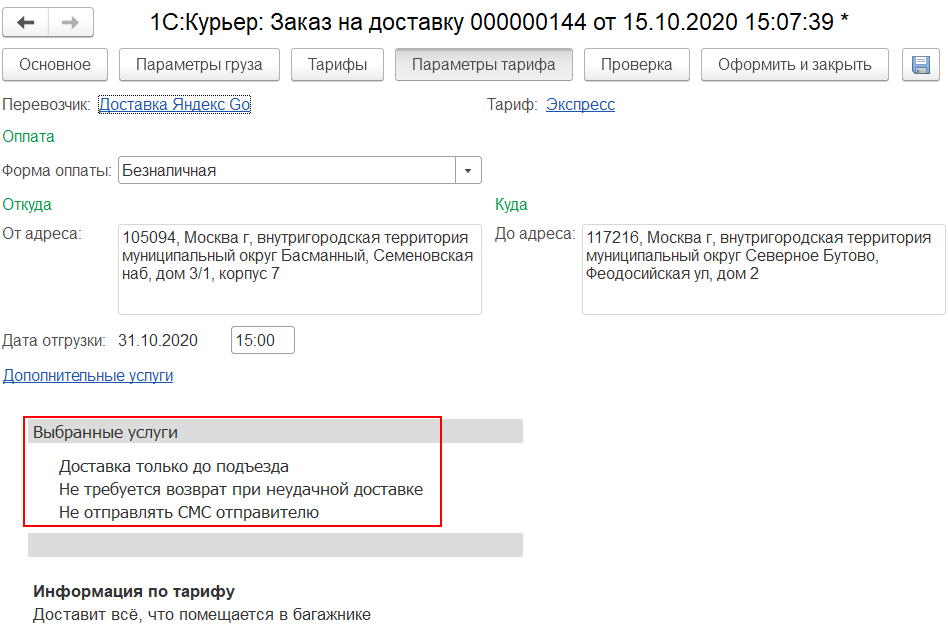Open the Проверка tab
This screenshot has width=948, height=638.
(x=636, y=65)
